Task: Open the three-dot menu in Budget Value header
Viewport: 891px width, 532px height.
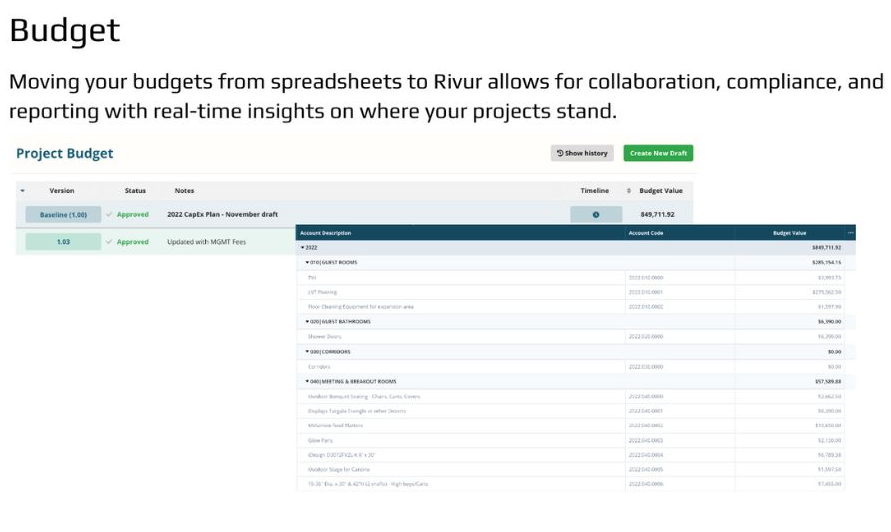Action: (851, 233)
